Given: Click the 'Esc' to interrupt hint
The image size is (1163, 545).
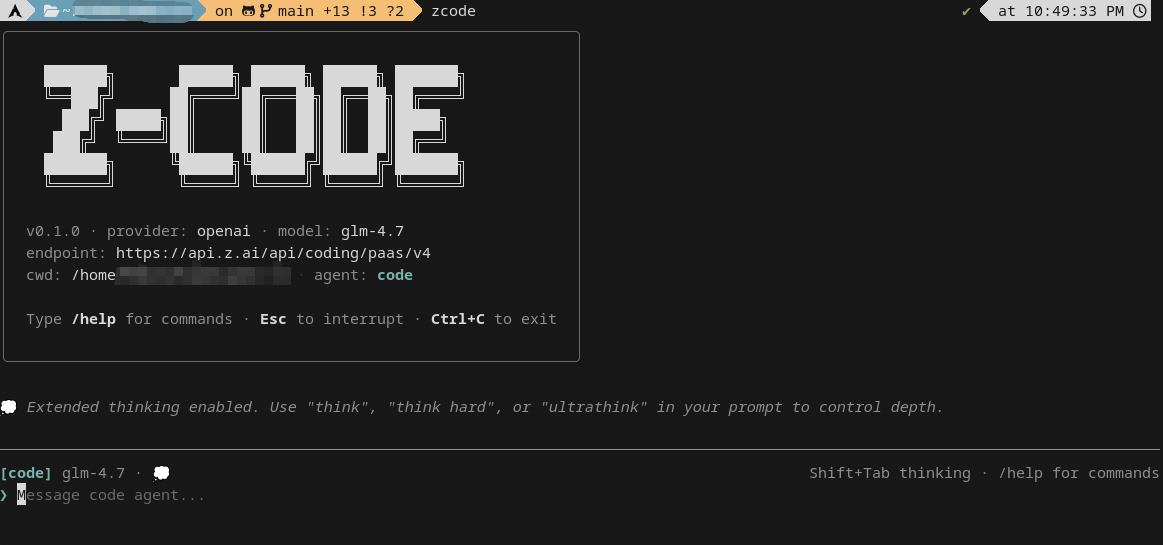Looking at the screenshot, I should (x=273, y=319).
